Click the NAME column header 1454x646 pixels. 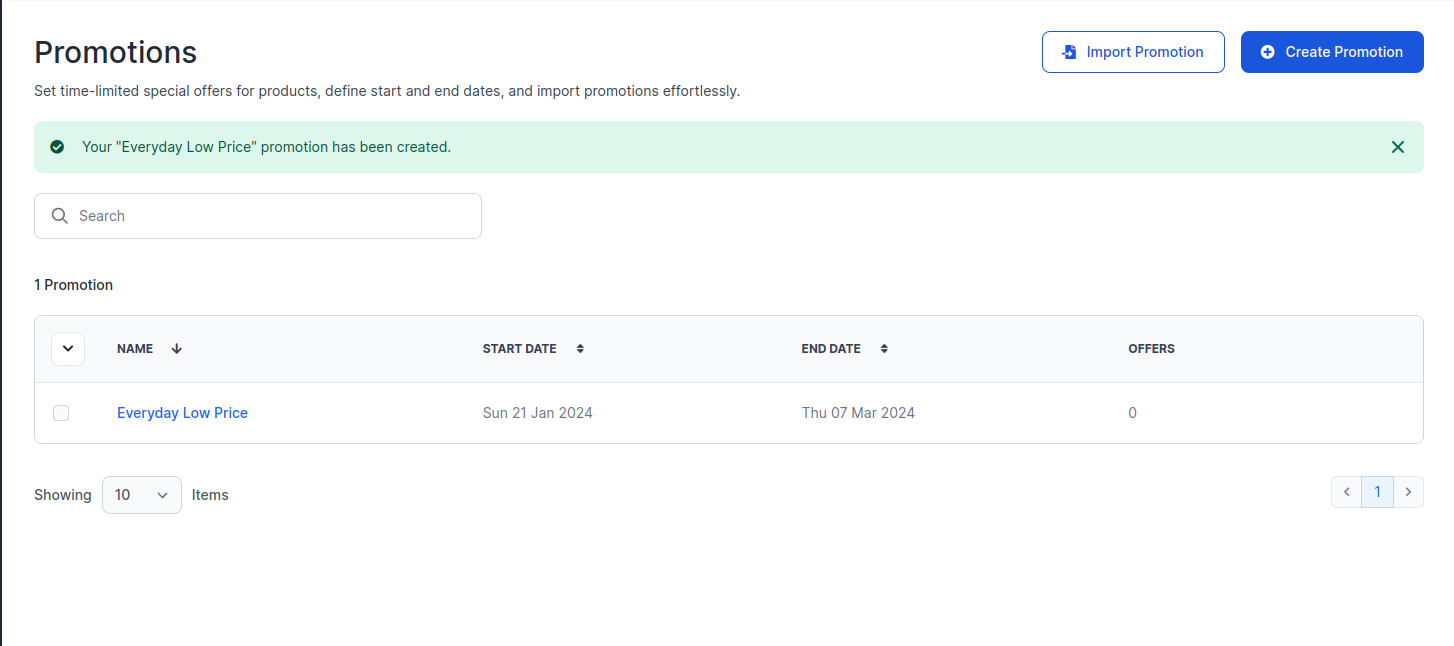135,349
